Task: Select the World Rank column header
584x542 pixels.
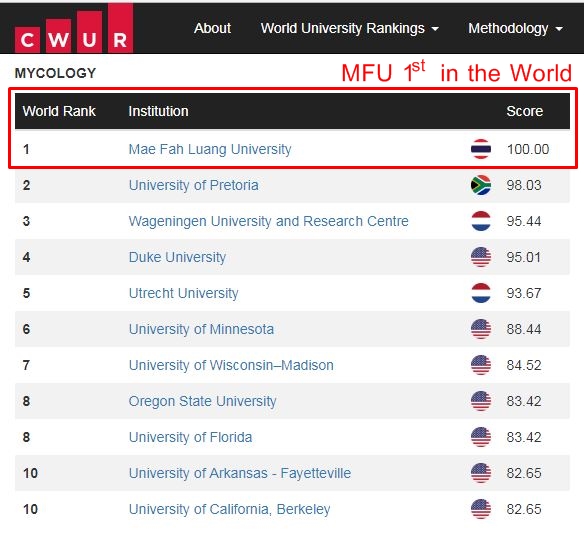Action: pos(59,111)
